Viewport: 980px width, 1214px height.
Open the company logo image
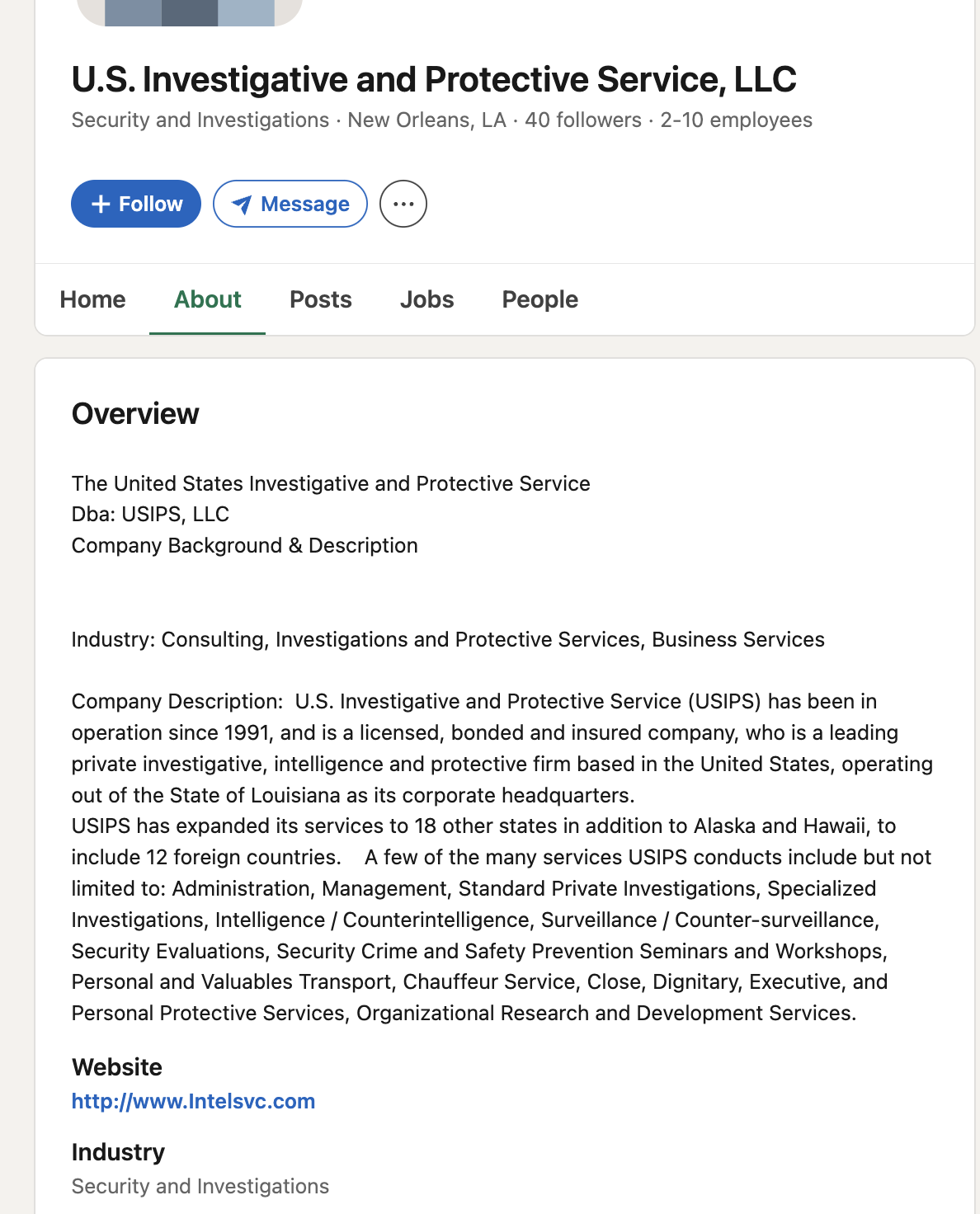[x=190, y=12]
